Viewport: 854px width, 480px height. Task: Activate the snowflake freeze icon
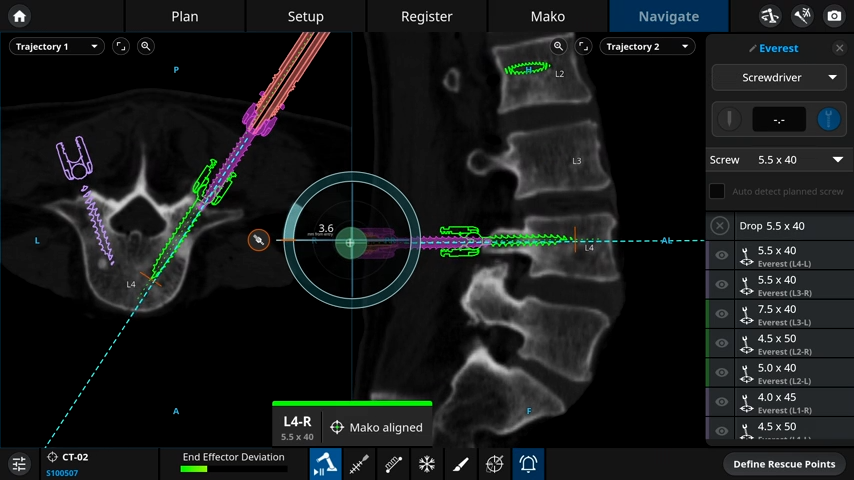tap(427, 464)
